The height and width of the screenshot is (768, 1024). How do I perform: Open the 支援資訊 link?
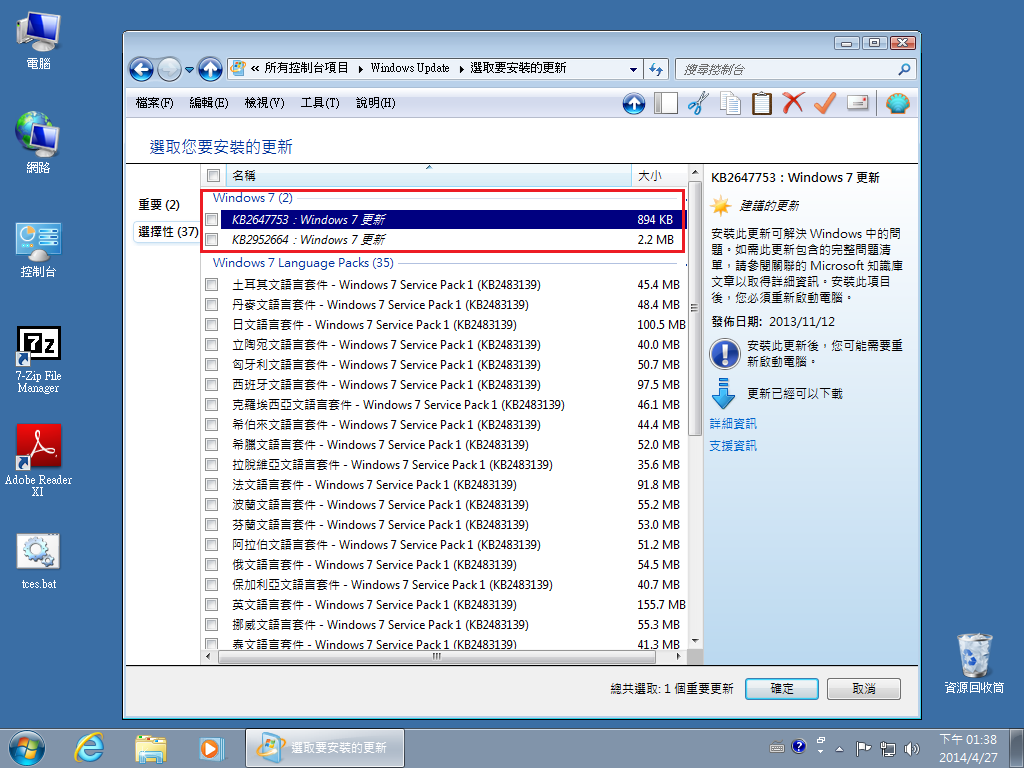click(x=733, y=445)
